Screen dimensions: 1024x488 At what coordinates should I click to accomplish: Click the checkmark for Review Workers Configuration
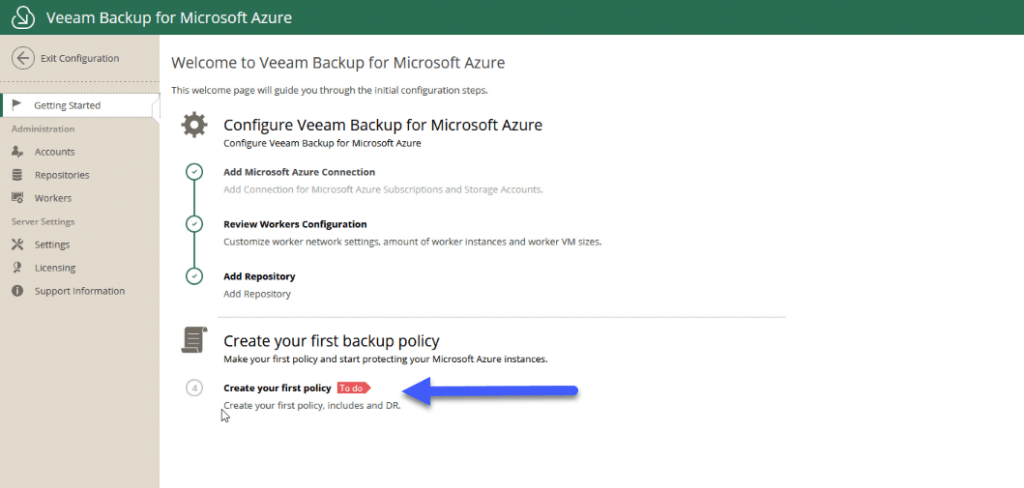point(194,224)
